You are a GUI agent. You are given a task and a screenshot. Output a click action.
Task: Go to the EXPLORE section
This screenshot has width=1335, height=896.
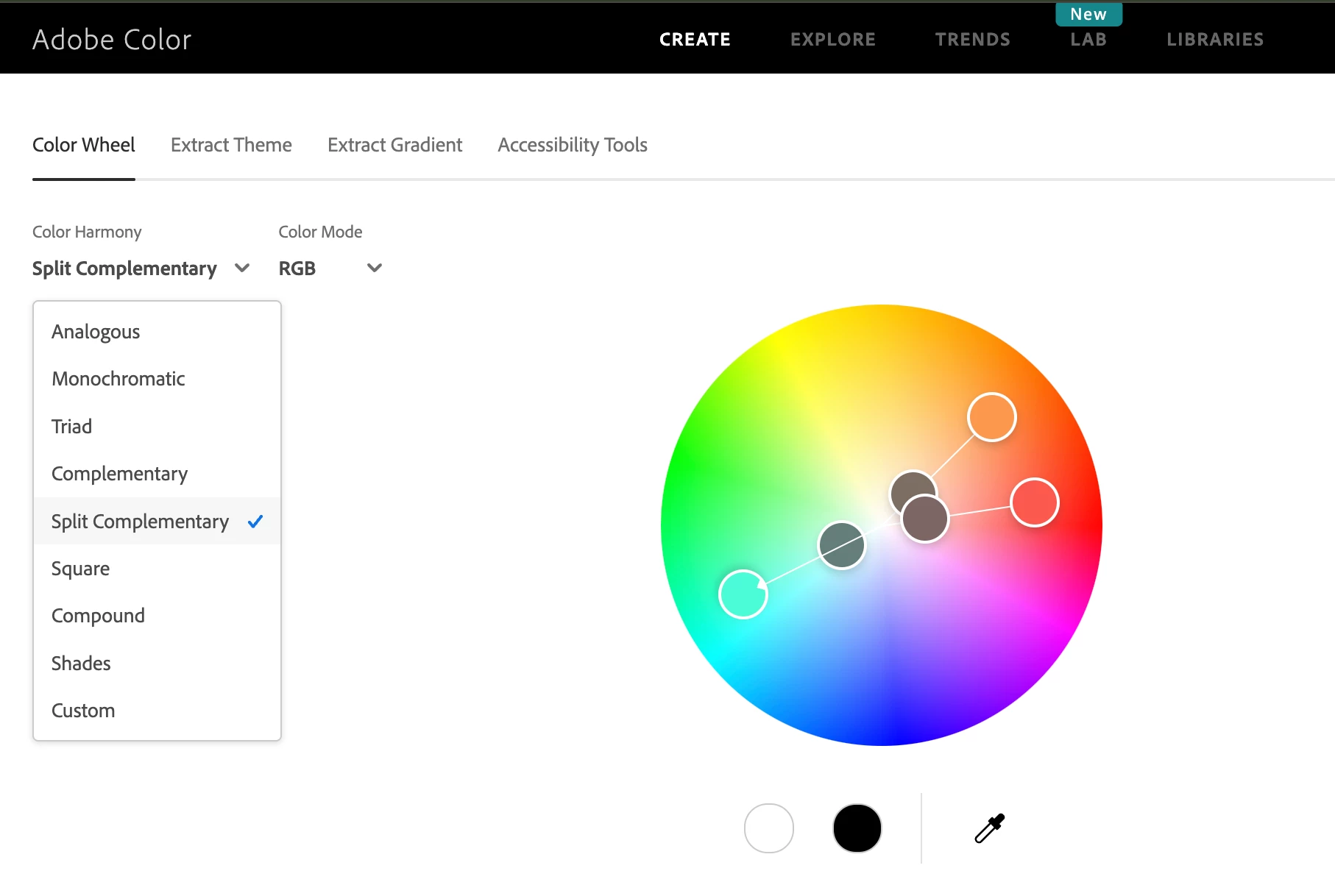click(833, 40)
